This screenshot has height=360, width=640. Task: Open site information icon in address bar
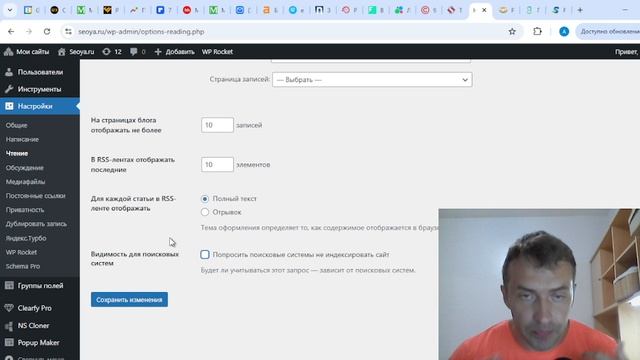(68, 31)
